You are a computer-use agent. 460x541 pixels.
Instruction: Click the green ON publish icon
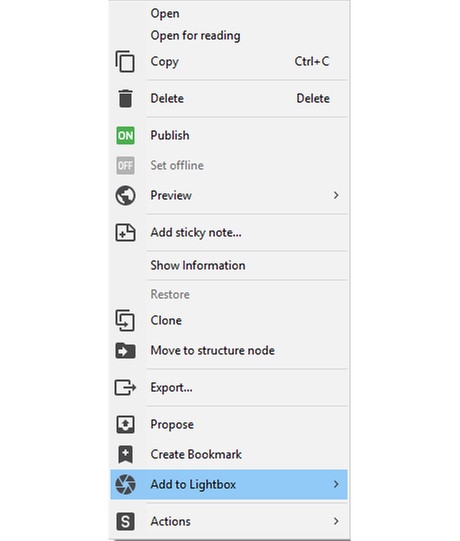pyautogui.click(x=125, y=136)
